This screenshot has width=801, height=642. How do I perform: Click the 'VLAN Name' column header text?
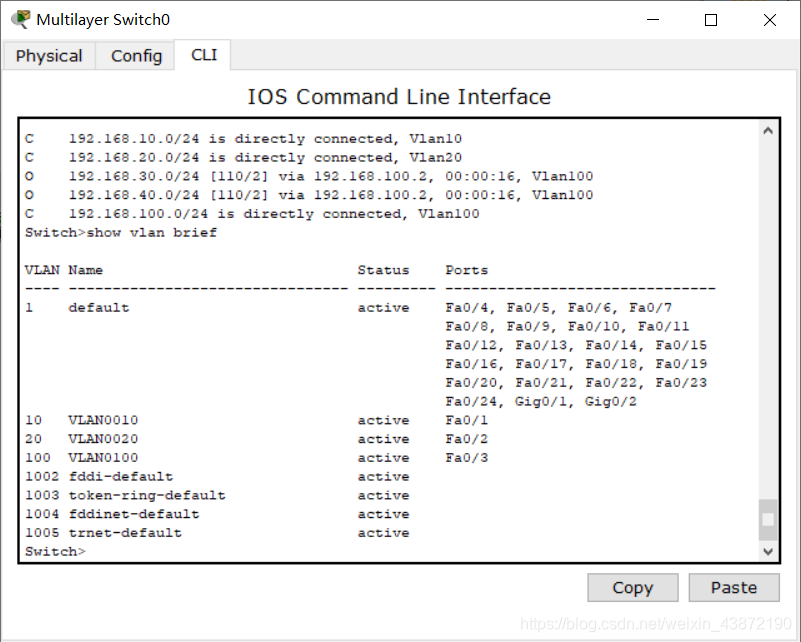click(64, 270)
